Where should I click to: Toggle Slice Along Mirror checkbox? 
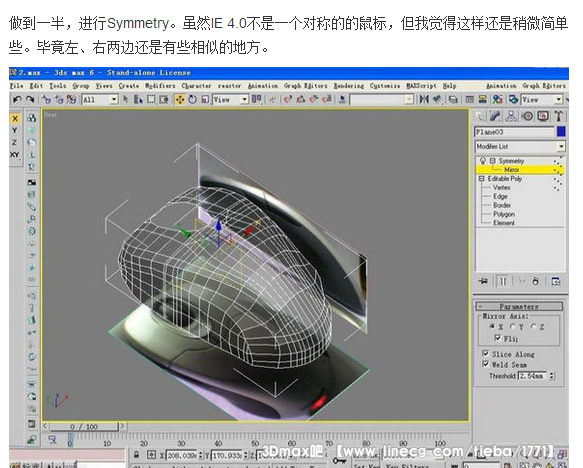click(x=485, y=353)
